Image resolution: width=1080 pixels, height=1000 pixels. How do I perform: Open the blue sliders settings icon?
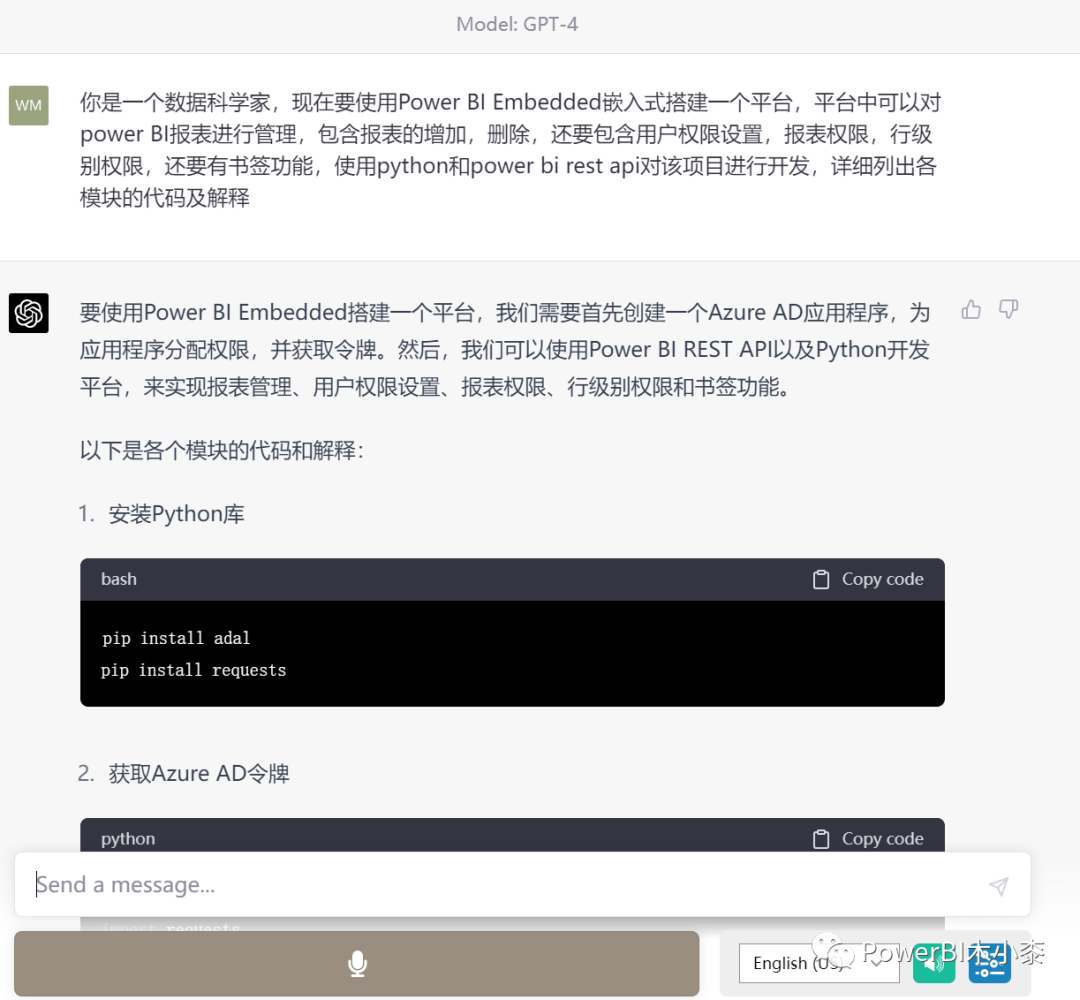point(990,963)
